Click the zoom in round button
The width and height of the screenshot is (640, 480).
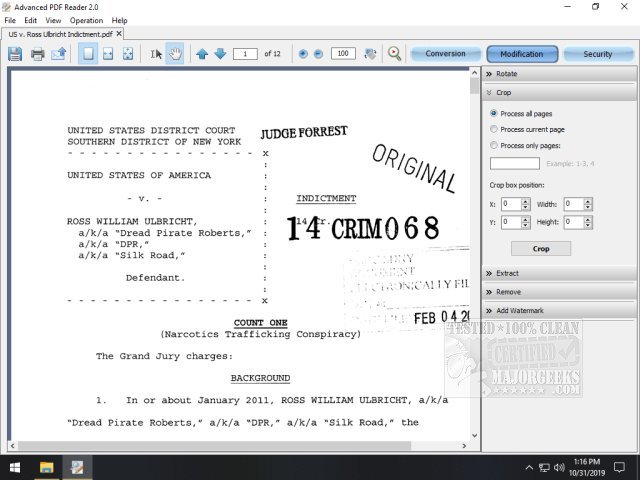(303, 54)
